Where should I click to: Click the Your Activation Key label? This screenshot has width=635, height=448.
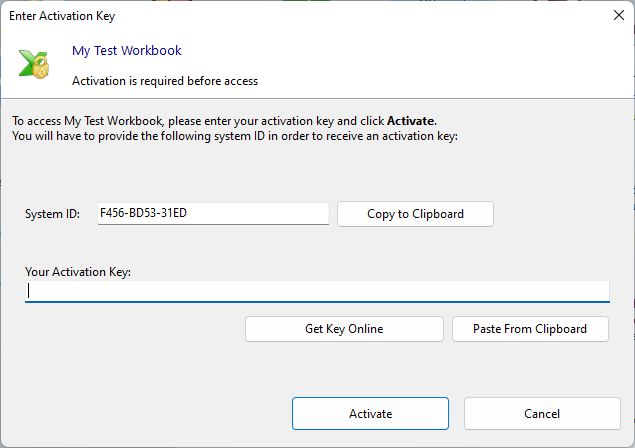tap(78, 271)
